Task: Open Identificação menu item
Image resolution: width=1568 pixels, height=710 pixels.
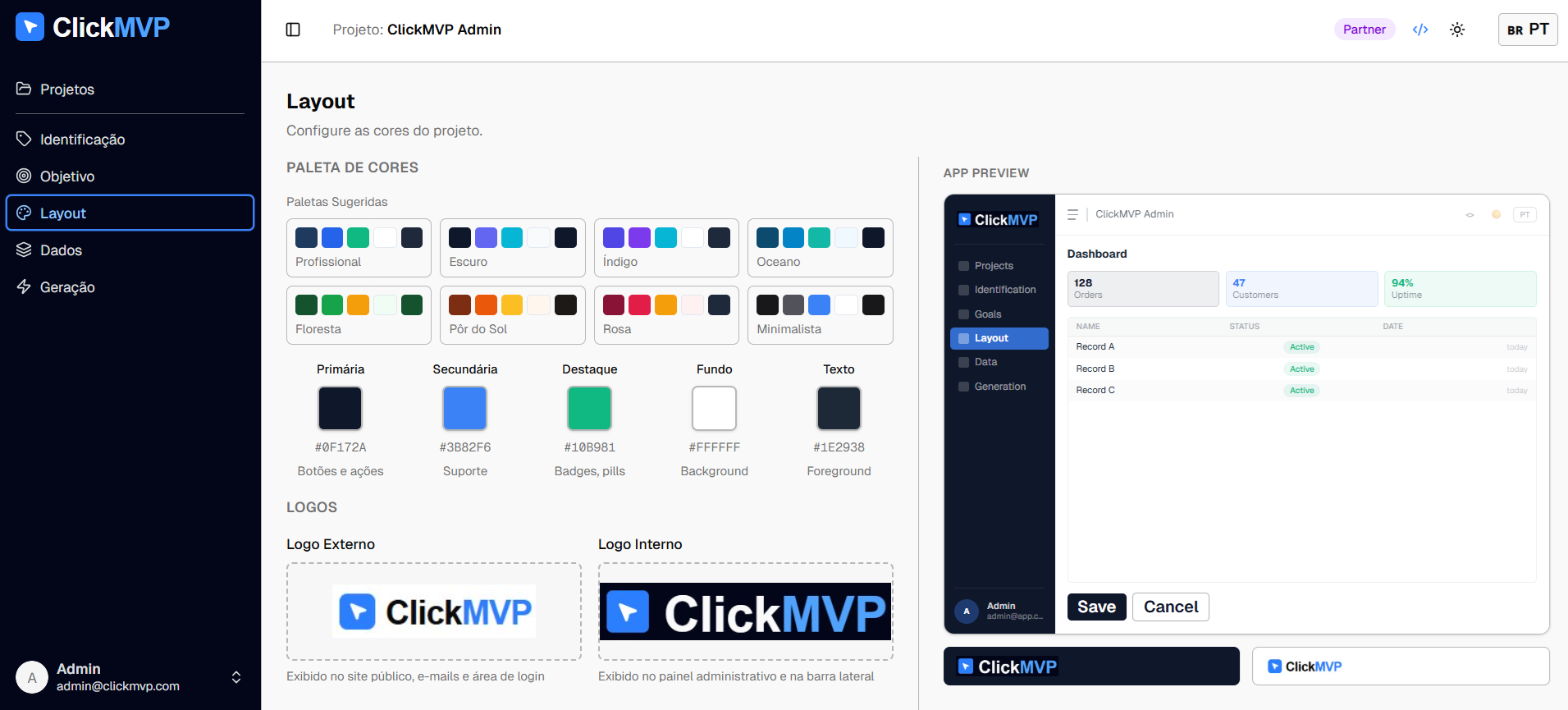Action: pos(130,140)
